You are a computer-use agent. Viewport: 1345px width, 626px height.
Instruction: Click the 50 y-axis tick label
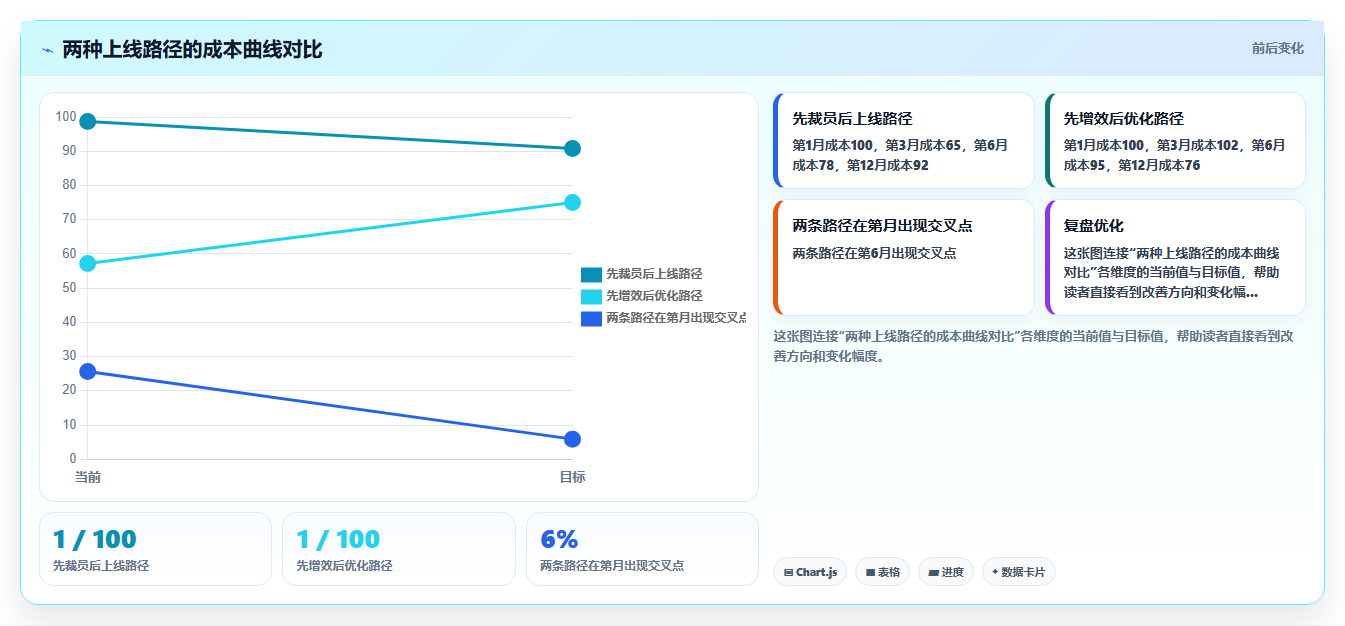(x=69, y=288)
